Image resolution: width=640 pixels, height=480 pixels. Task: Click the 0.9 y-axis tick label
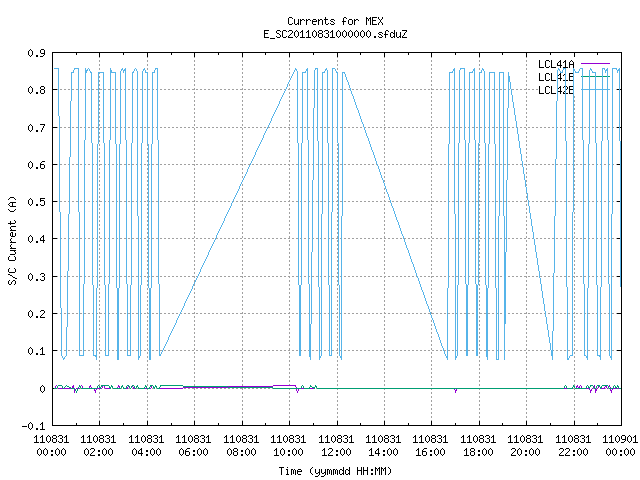36,53
